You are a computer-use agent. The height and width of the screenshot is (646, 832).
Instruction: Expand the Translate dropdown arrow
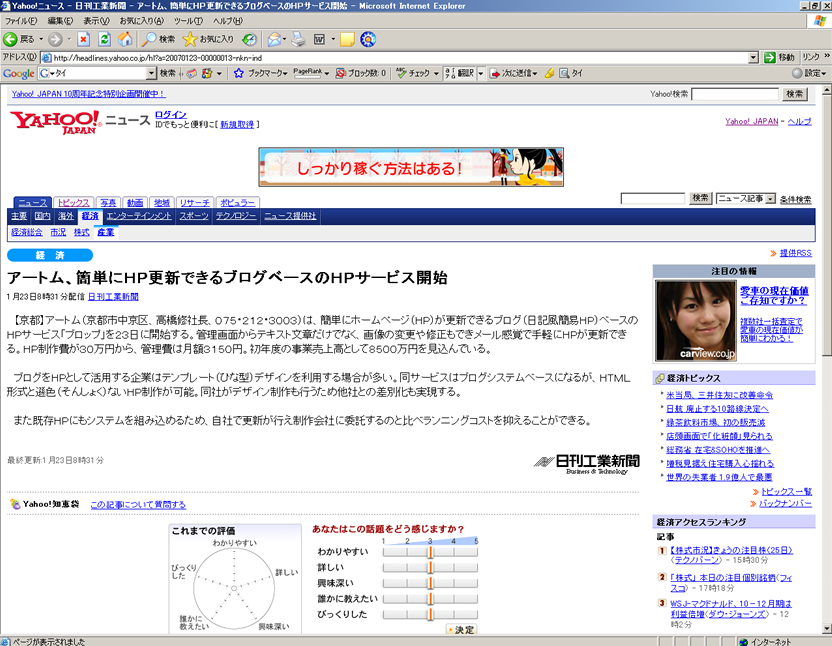point(481,73)
